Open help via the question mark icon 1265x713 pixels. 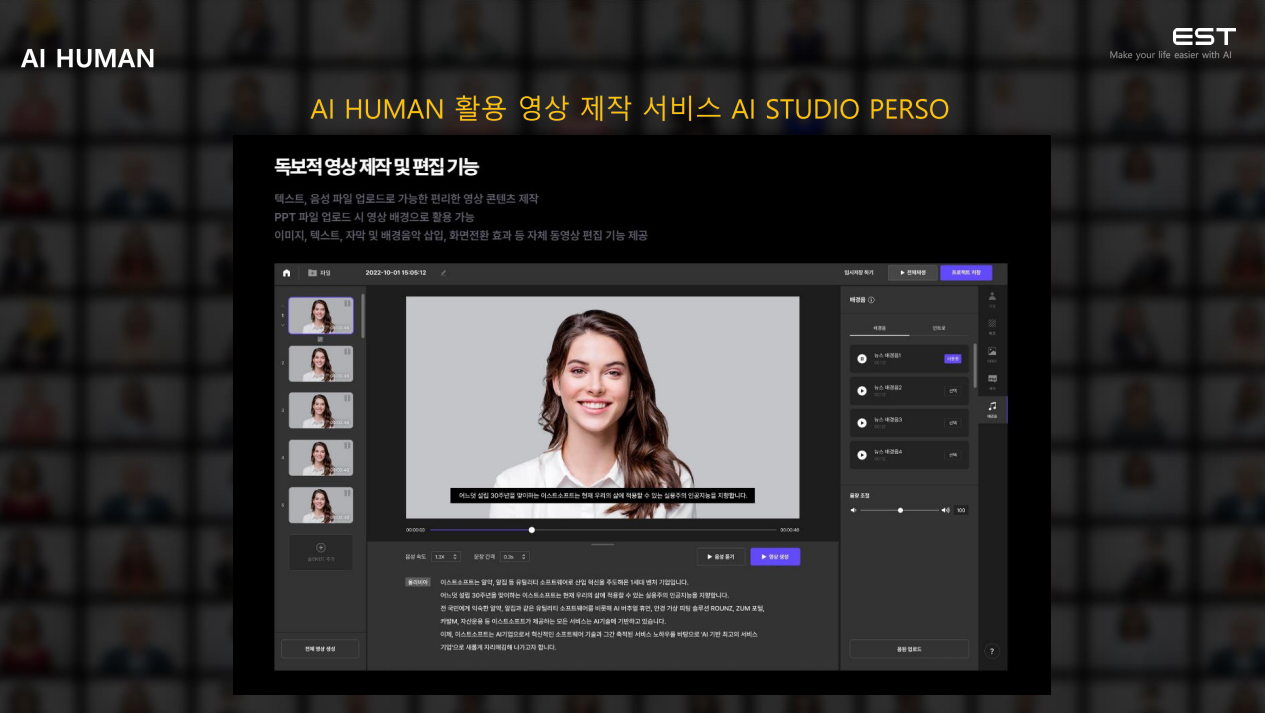tap(991, 650)
